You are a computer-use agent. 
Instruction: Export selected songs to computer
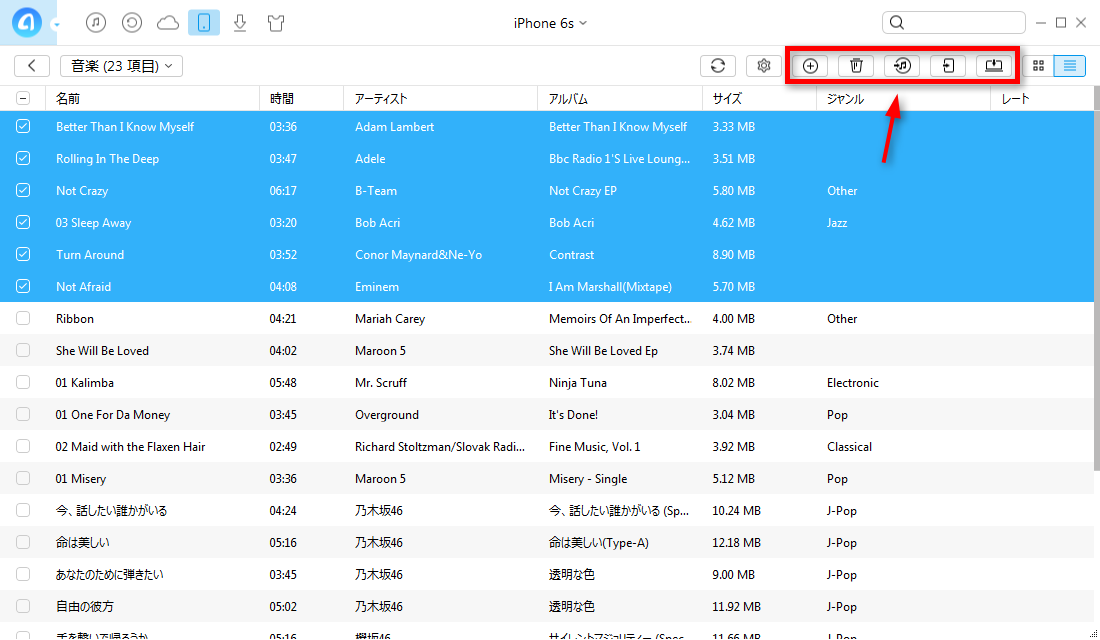pyautogui.click(x=994, y=66)
